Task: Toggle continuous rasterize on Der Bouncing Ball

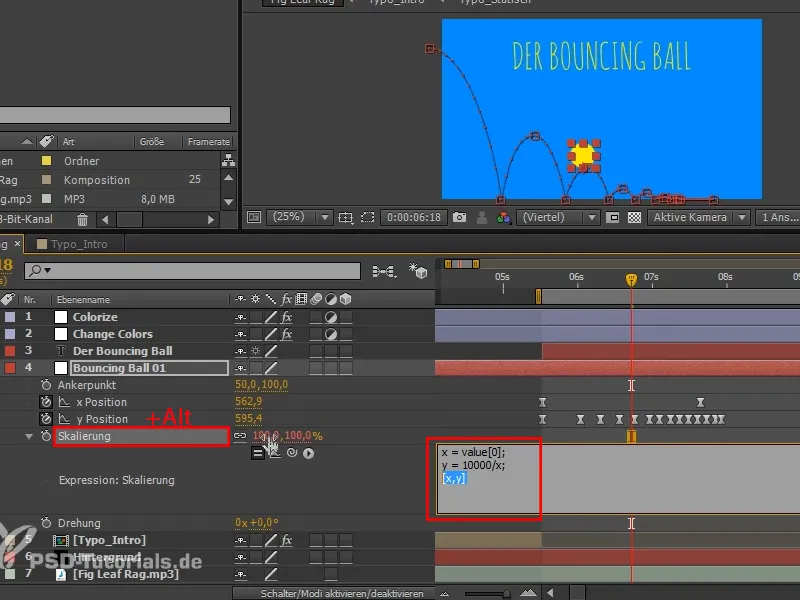Action: 255,351
